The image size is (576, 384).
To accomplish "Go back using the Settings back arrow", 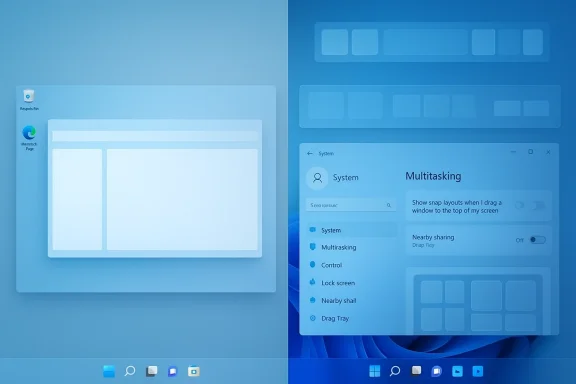I will [310, 154].
